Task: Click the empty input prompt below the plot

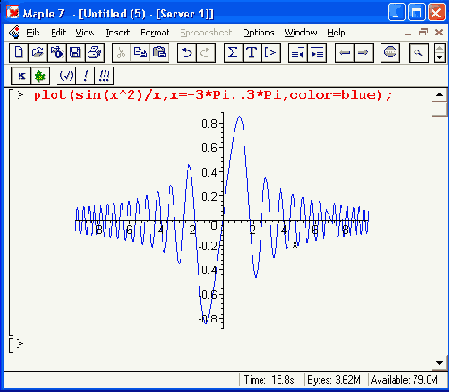Action: click(x=21, y=343)
